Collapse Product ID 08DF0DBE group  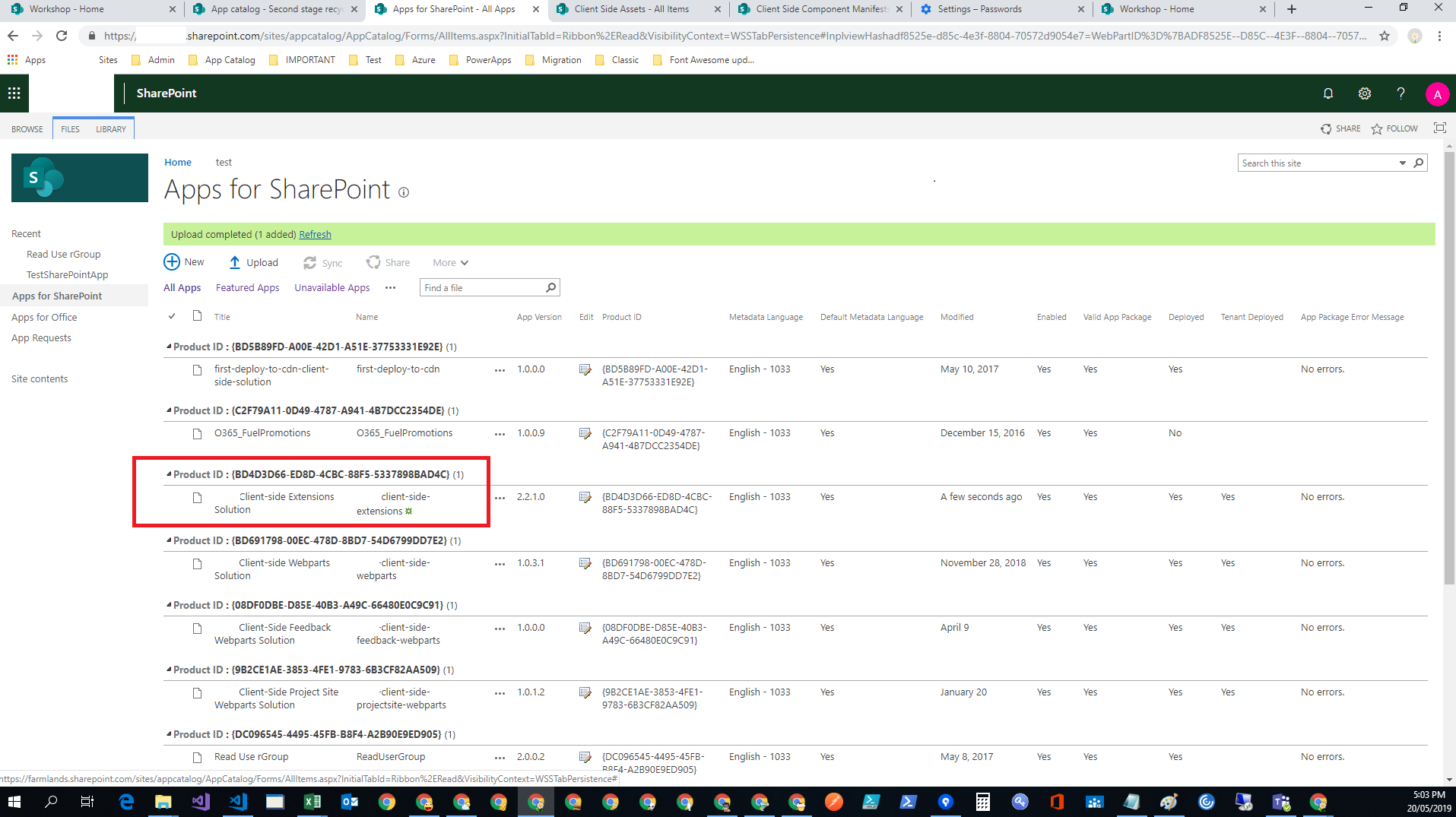[x=169, y=605]
